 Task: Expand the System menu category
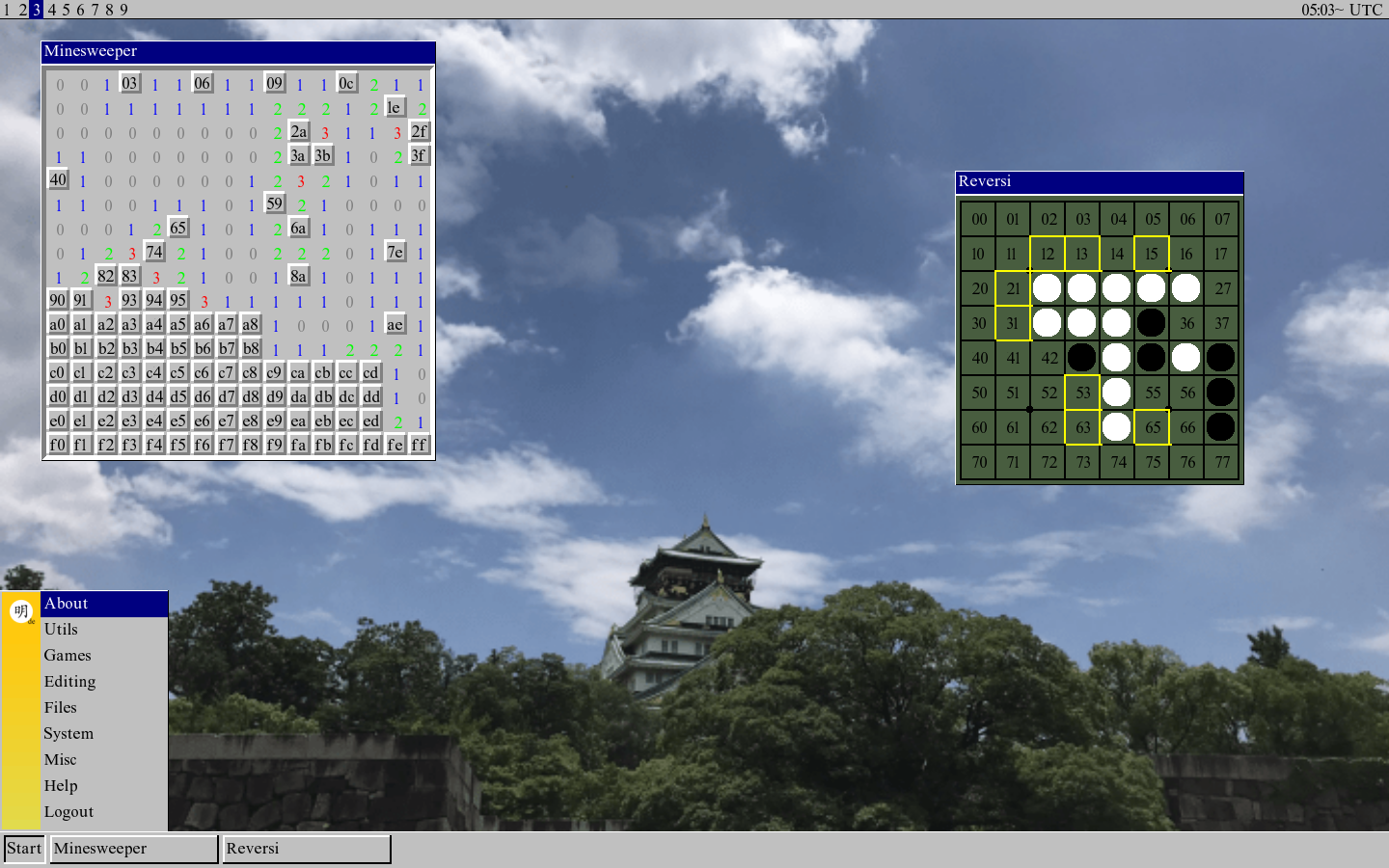(68, 734)
